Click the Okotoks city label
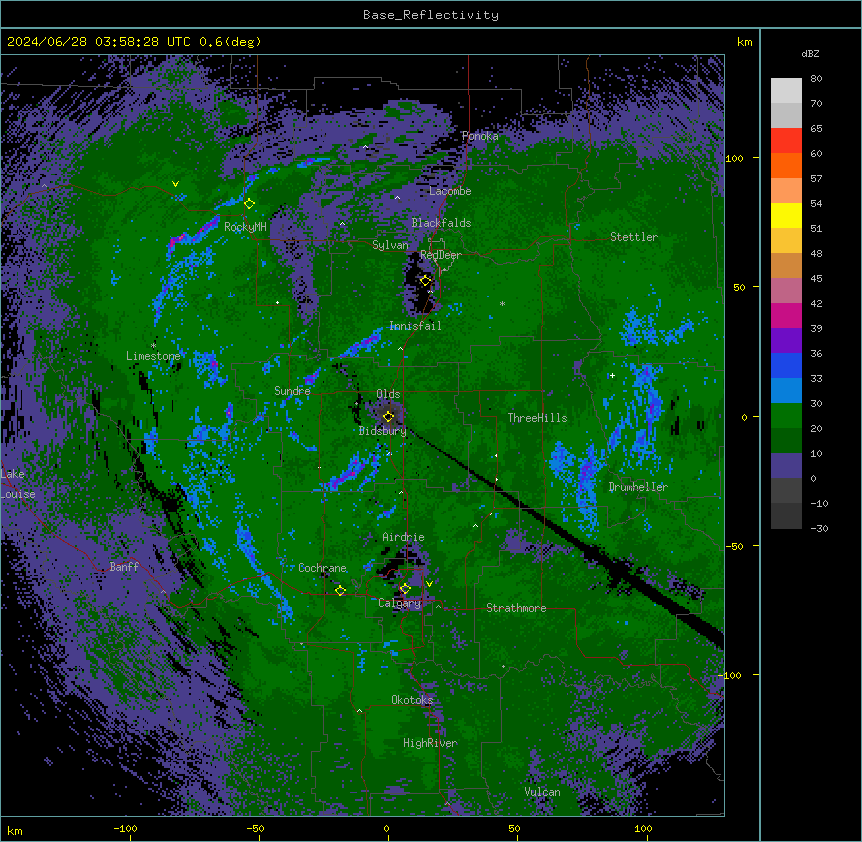Viewport: 862px width, 842px height. [412, 700]
